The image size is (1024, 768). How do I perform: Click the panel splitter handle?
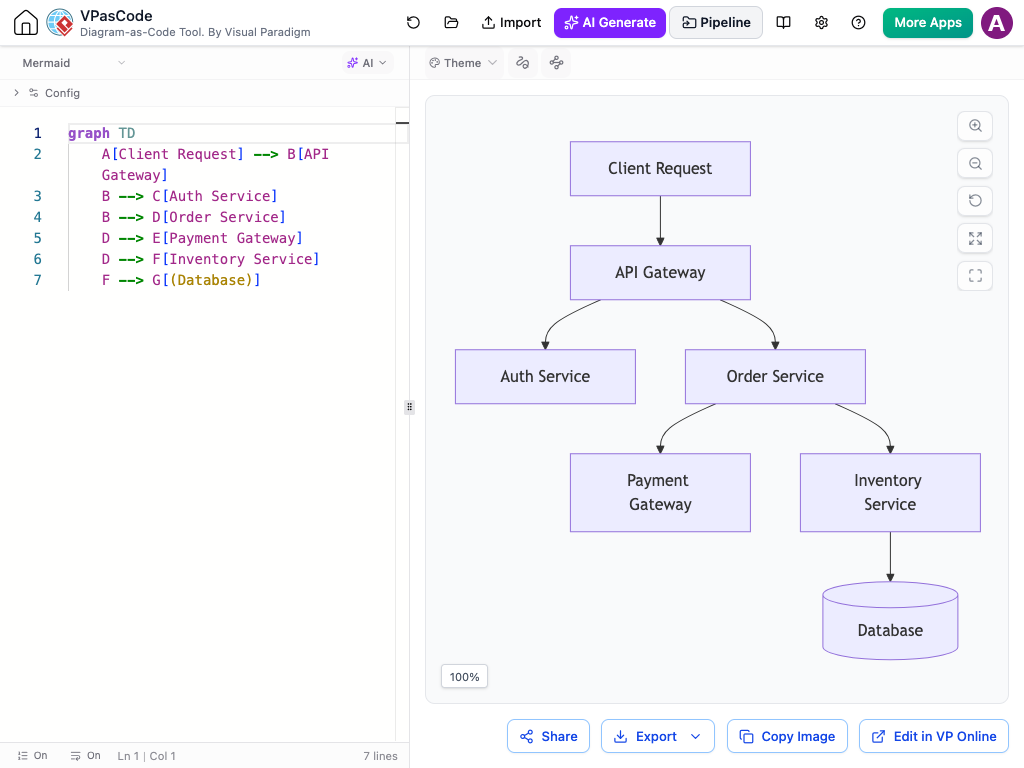[409, 407]
